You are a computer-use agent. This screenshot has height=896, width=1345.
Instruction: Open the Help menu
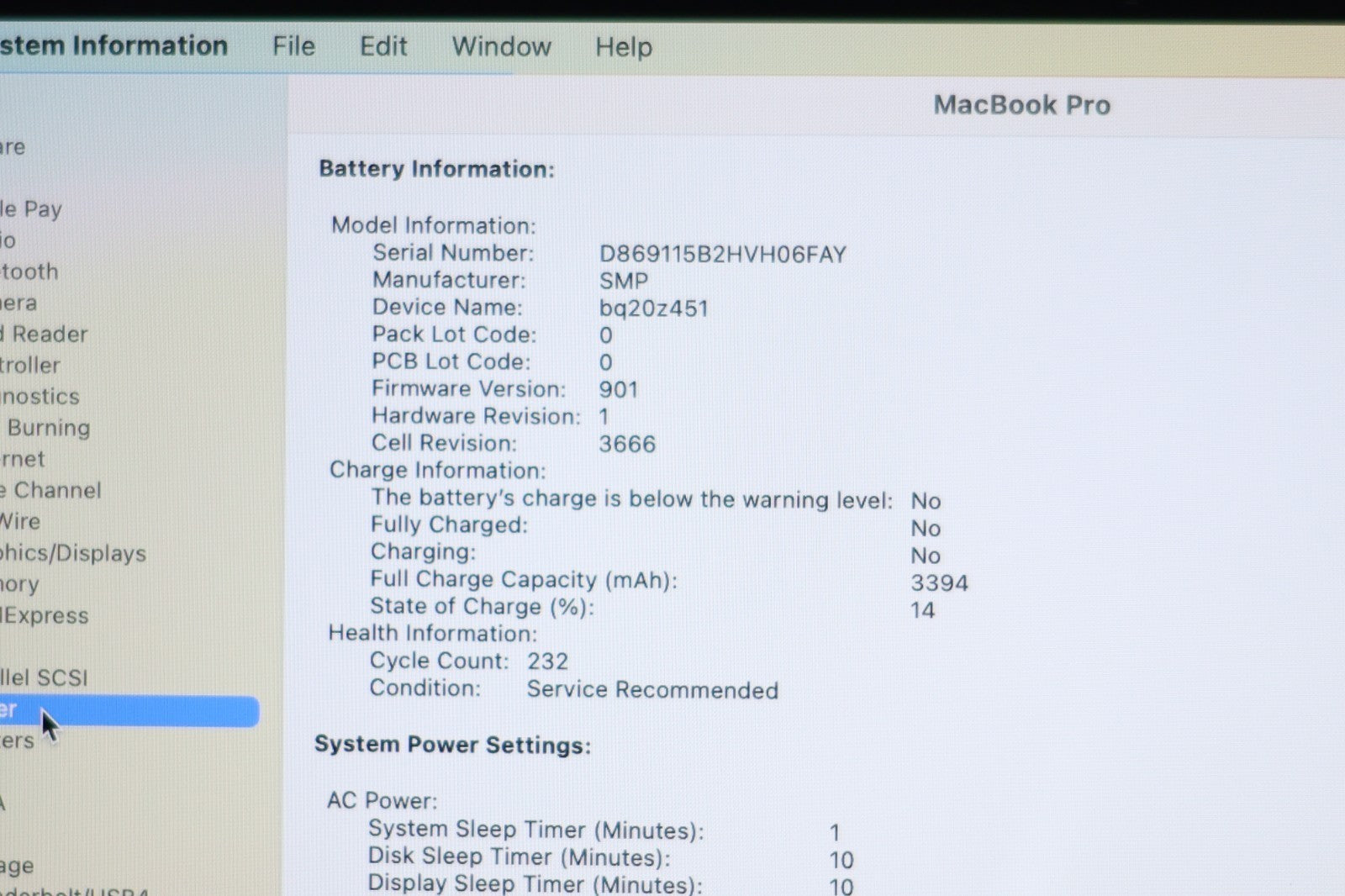(624, 47)
